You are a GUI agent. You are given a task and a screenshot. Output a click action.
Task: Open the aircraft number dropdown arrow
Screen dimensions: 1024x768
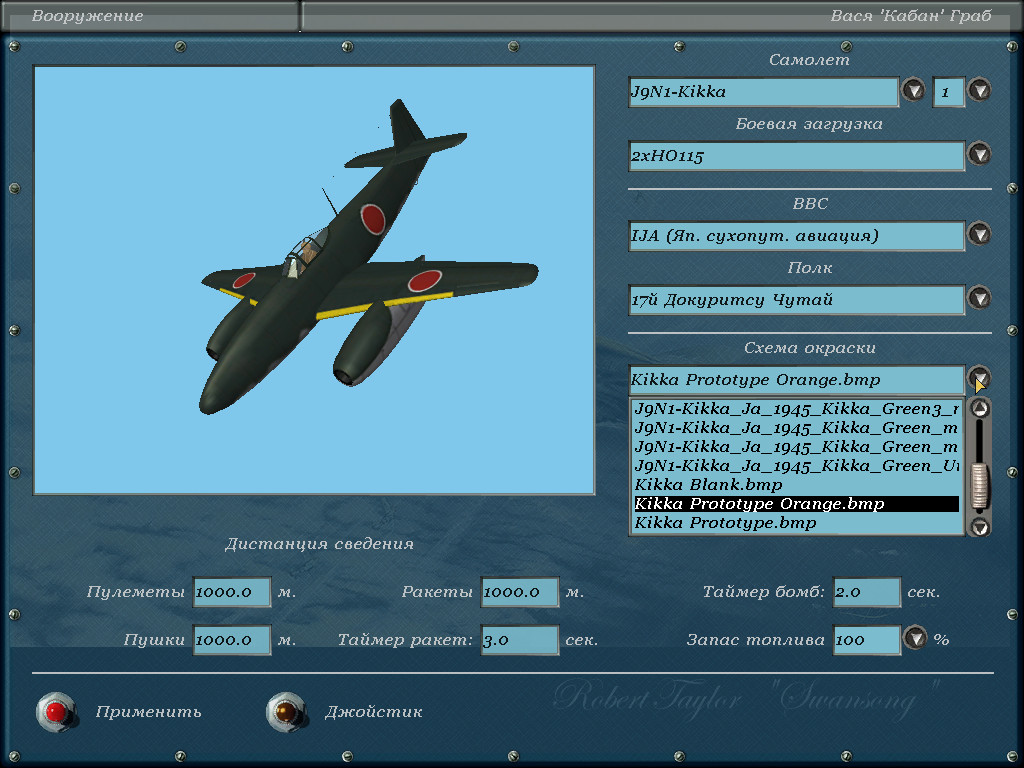pos(979,91)
